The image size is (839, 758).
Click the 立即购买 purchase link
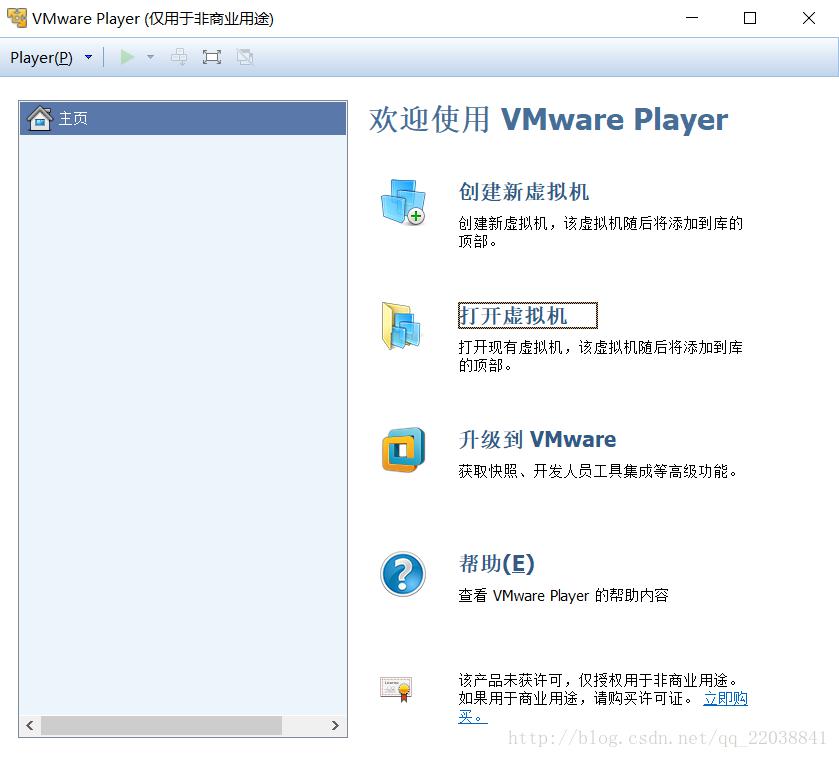(x=725, y=698)
